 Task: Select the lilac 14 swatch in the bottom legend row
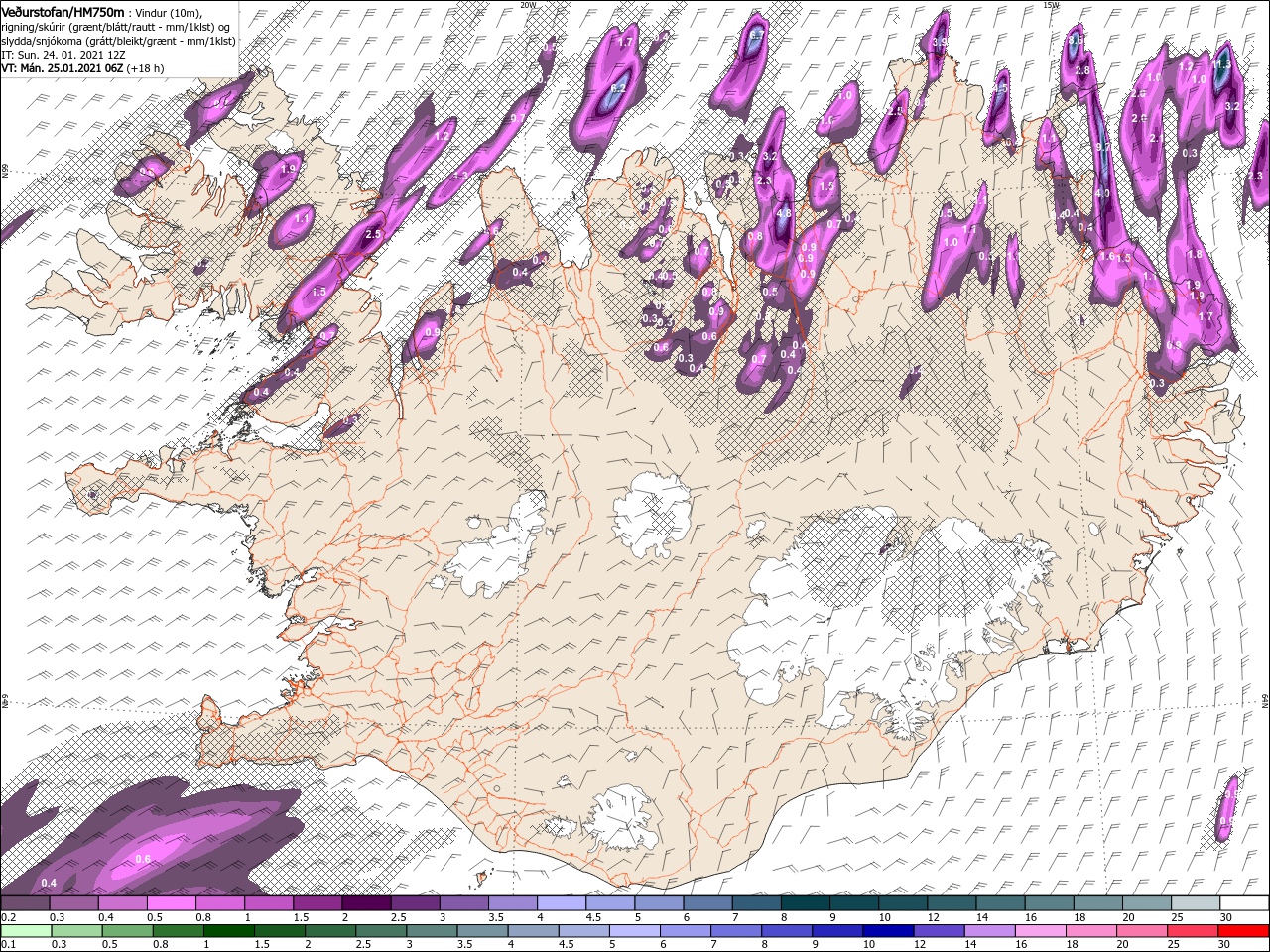point(989,930)
